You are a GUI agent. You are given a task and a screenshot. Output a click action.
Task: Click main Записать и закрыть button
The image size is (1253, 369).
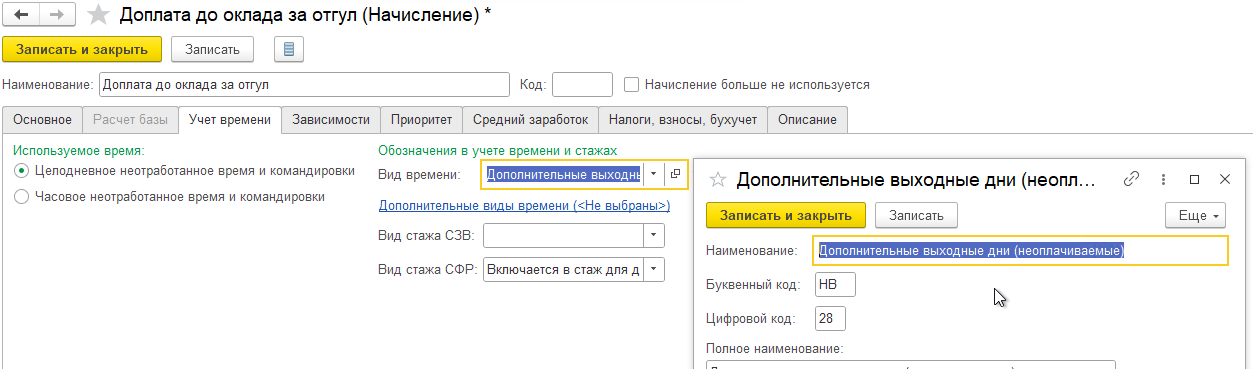[x=82, y=49]
